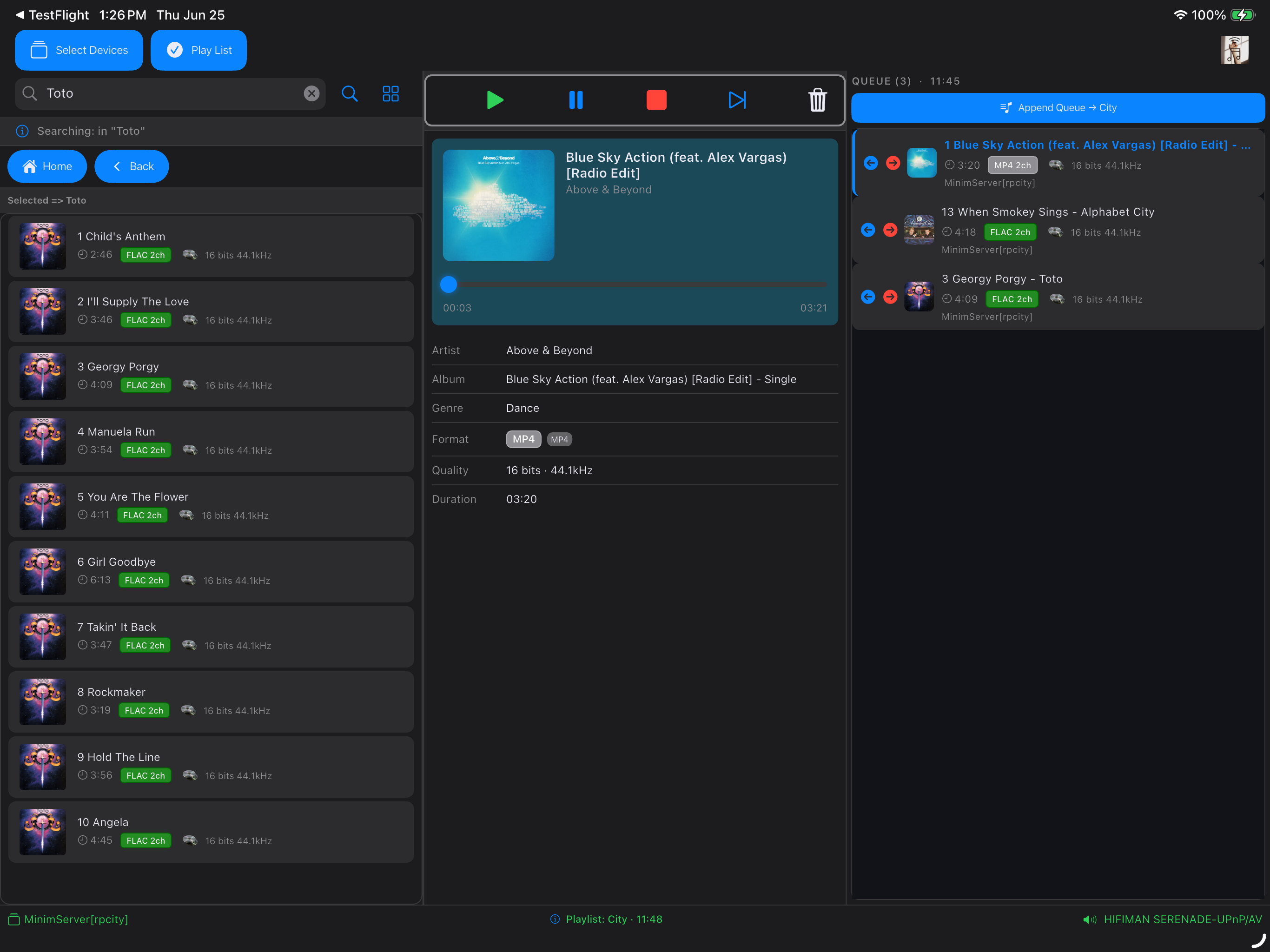Pause the current track
The height and width of the screenshot is (952, 1270).
(x=575, y=100)
